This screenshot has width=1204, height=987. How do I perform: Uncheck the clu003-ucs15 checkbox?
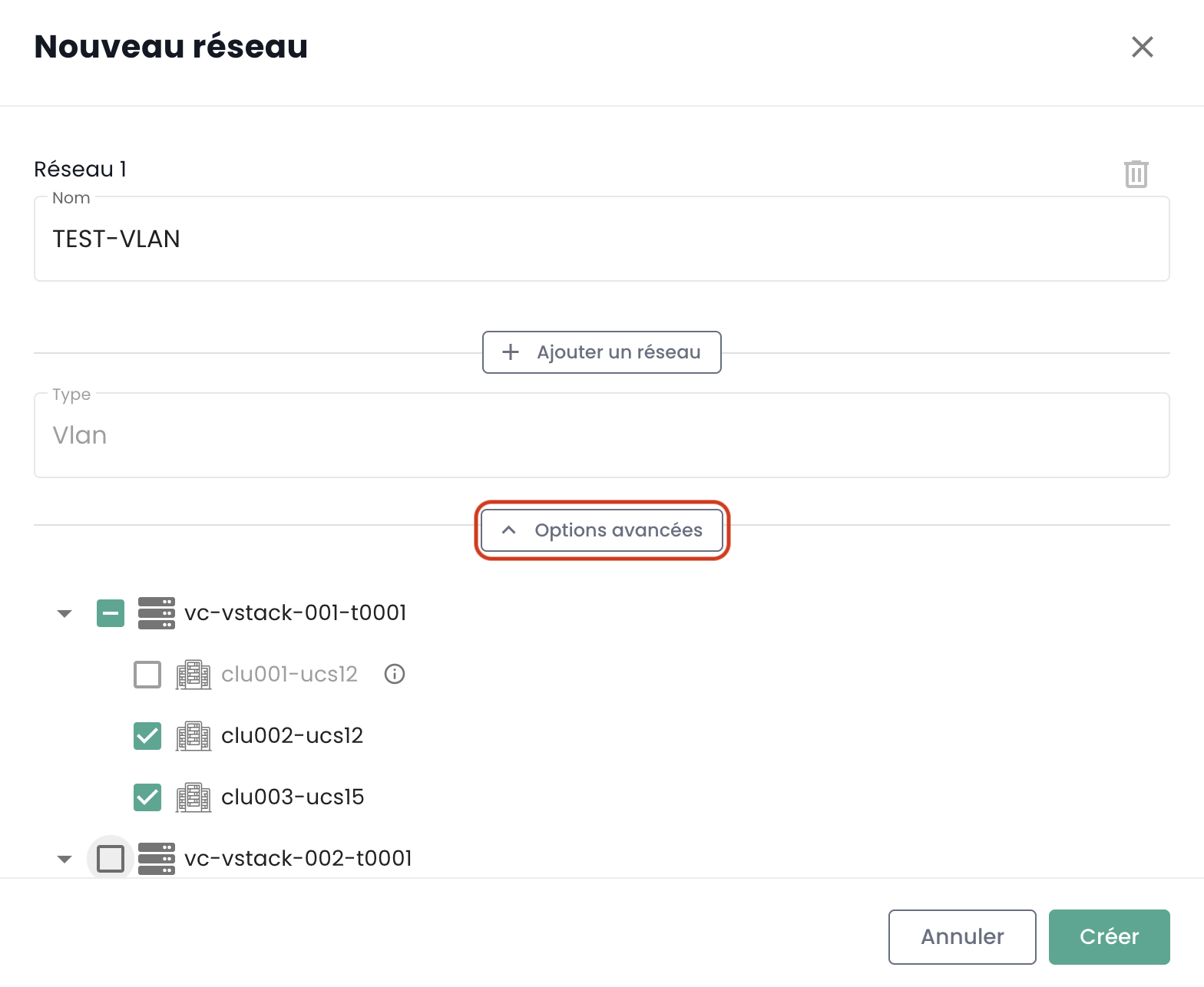[x=147, y=797]
